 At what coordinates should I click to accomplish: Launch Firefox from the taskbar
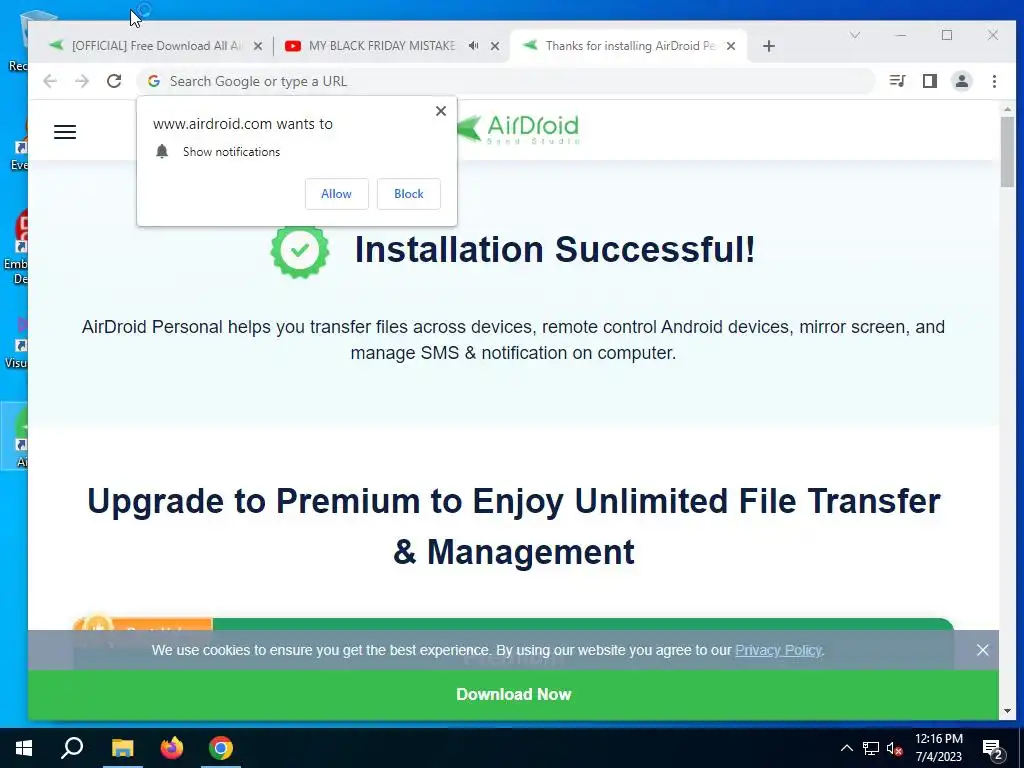point(172,748)
